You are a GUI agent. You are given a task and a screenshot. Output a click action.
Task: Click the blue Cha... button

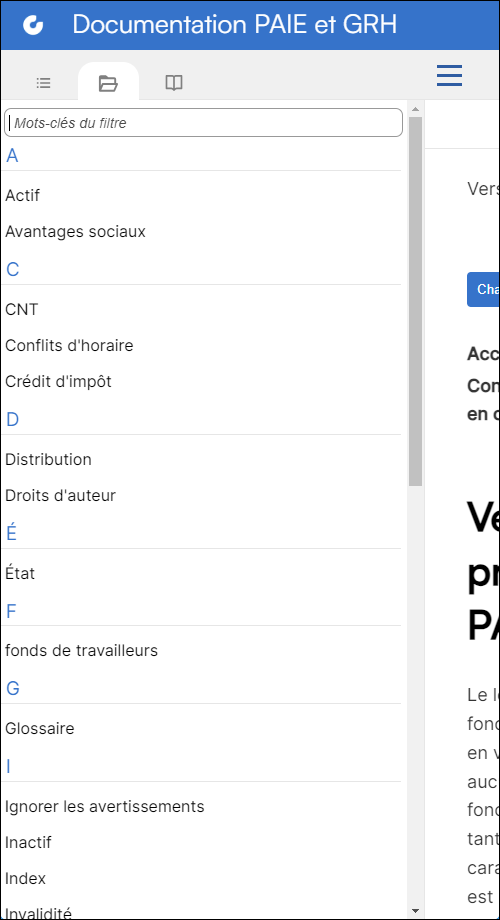(x=484, y=290)
